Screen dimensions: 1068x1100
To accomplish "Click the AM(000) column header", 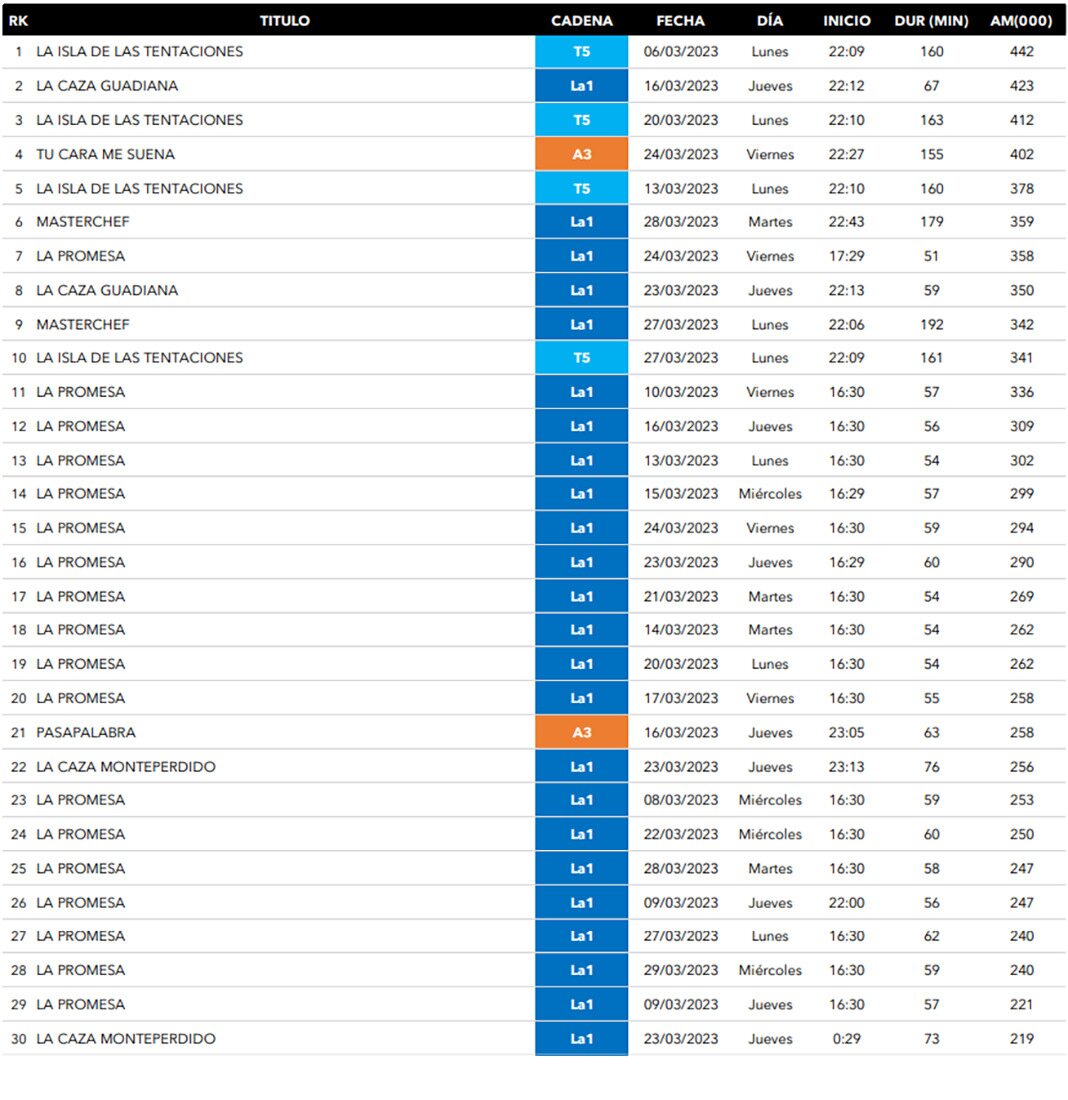I will coord(1021,21).
